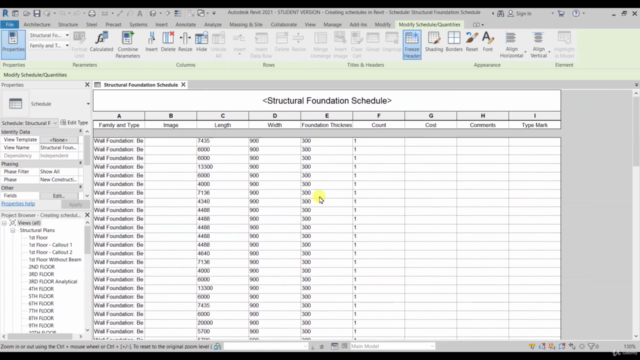Viewport: 640px width, 360px height.
Task: Click the Phase Filter Show All value
Action: [59, 172]
